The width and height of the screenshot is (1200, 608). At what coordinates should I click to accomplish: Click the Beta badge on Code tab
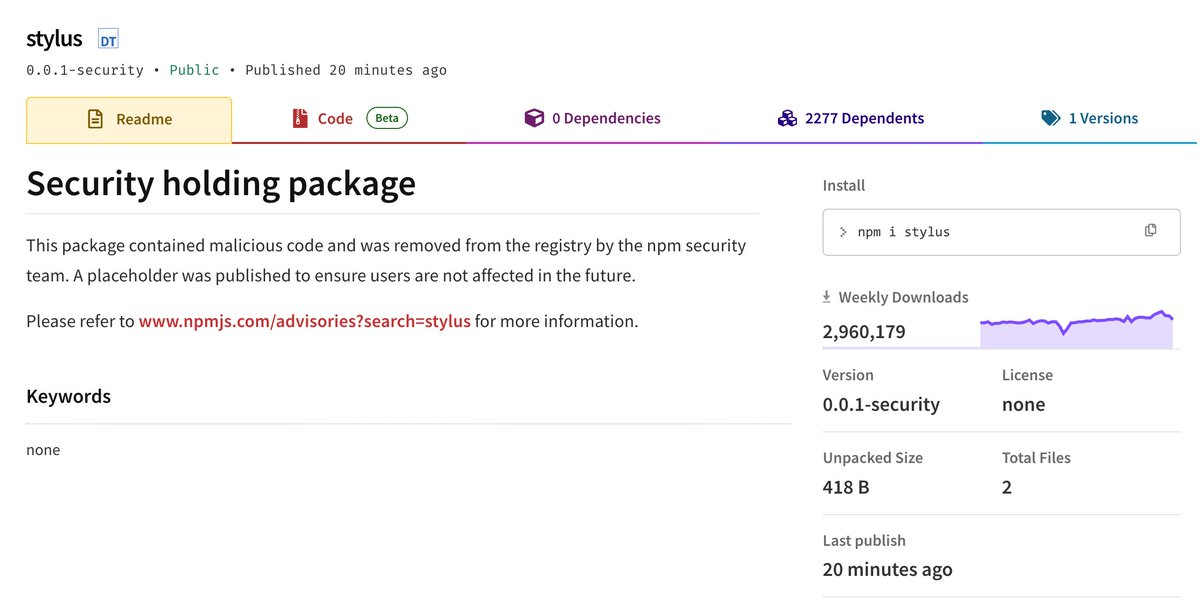coord(387,118)
